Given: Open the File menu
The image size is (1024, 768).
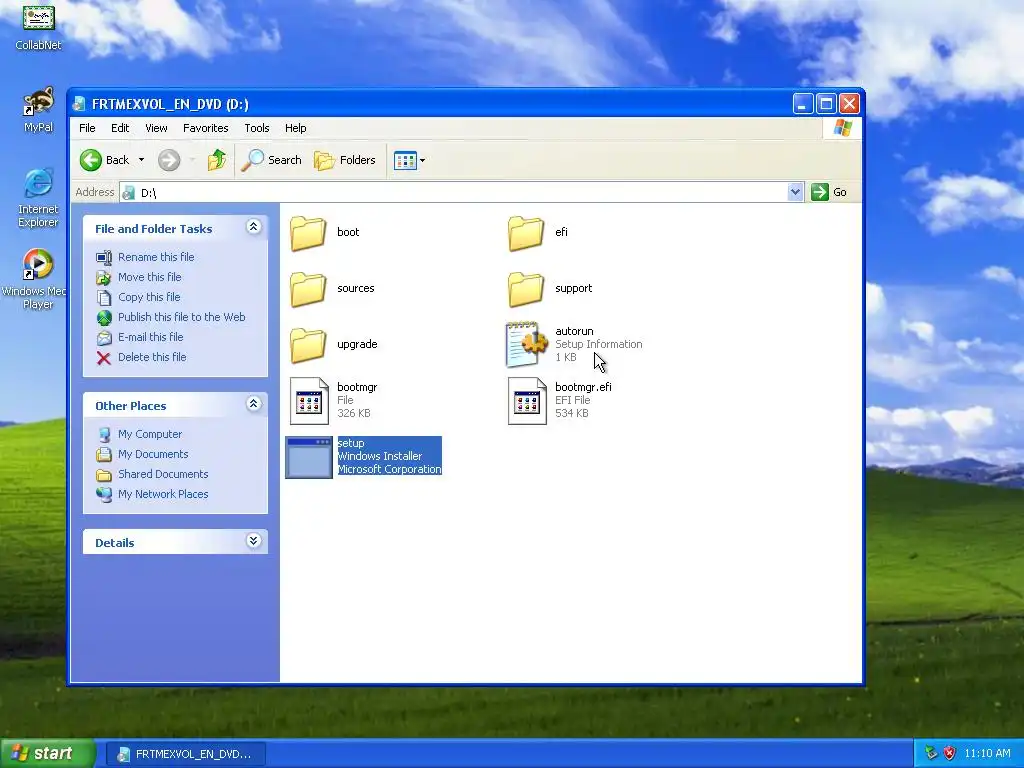Looking at the screenshot, I should click(x=87, y=128).
